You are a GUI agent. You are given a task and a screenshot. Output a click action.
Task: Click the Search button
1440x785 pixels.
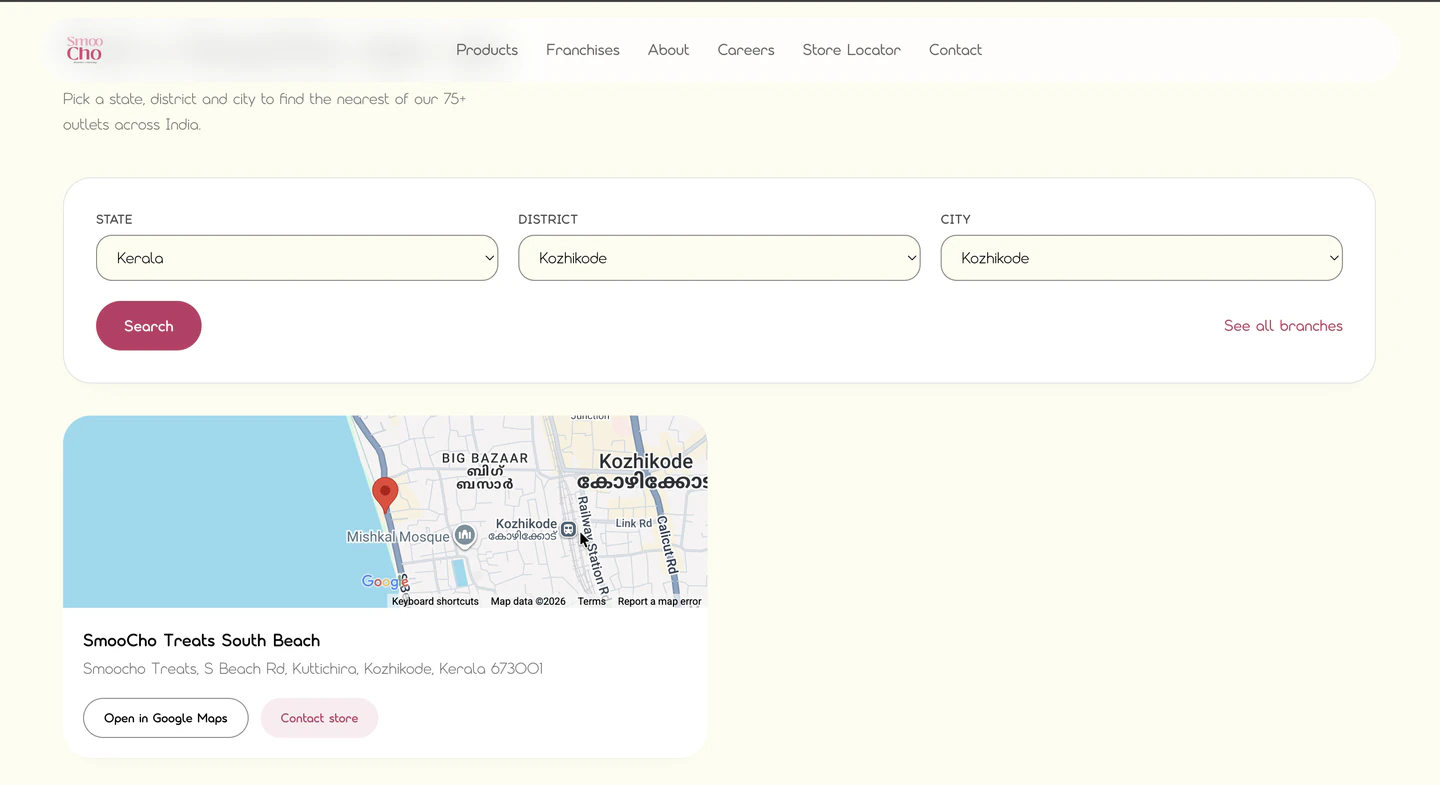149,326
